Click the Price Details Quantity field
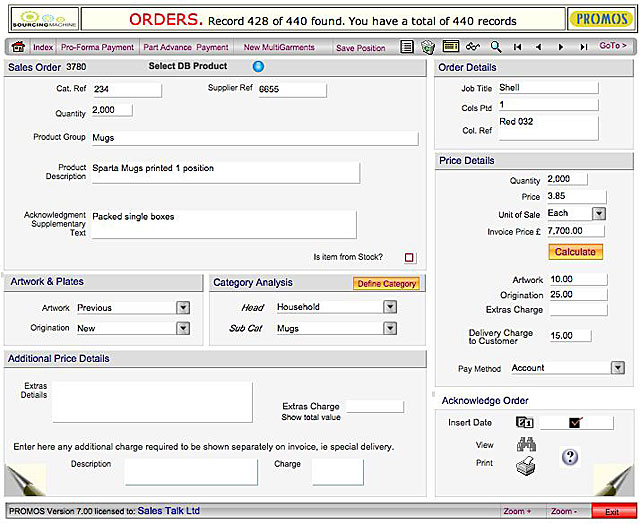The image size is (640, 524). pyautogui.click(x=567, y=179)
